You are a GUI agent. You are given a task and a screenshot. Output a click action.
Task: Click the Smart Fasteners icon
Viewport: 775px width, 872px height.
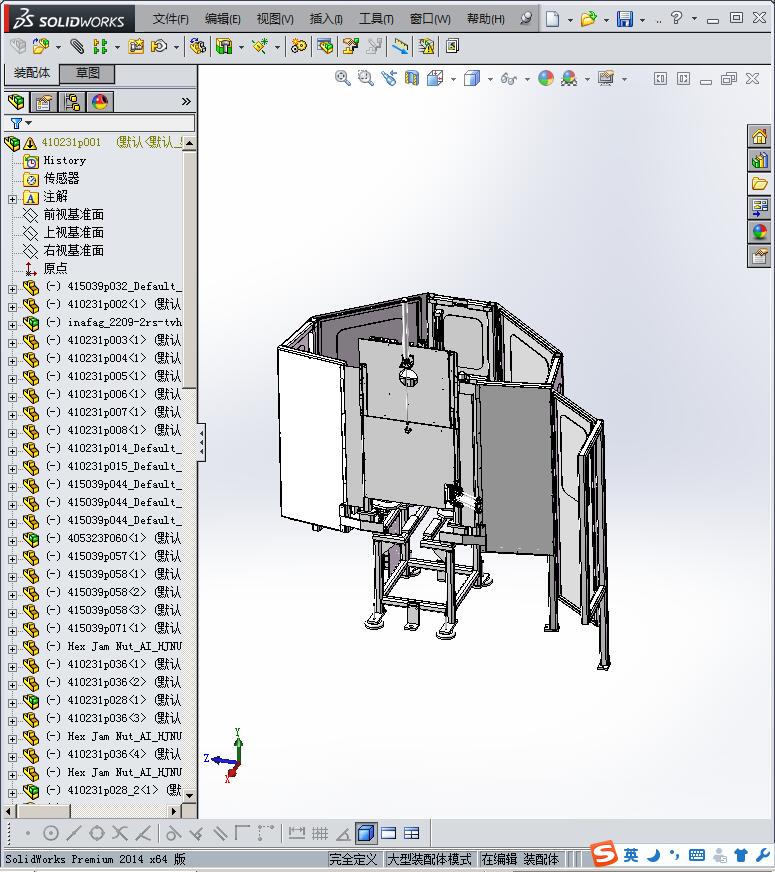click(x=136, y=46)
